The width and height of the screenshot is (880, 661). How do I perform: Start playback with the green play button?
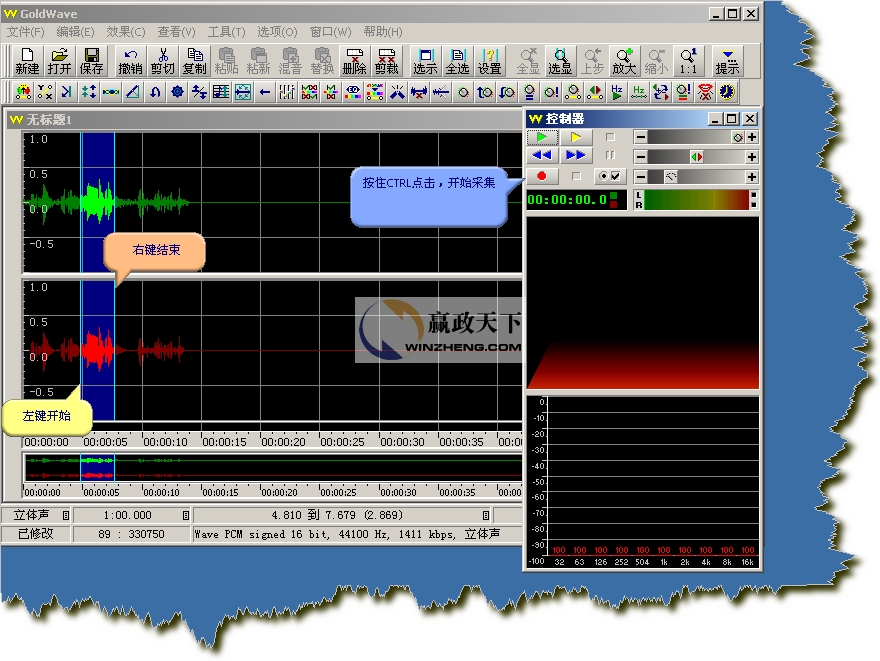pyautogui.click(x=542, y=137)
